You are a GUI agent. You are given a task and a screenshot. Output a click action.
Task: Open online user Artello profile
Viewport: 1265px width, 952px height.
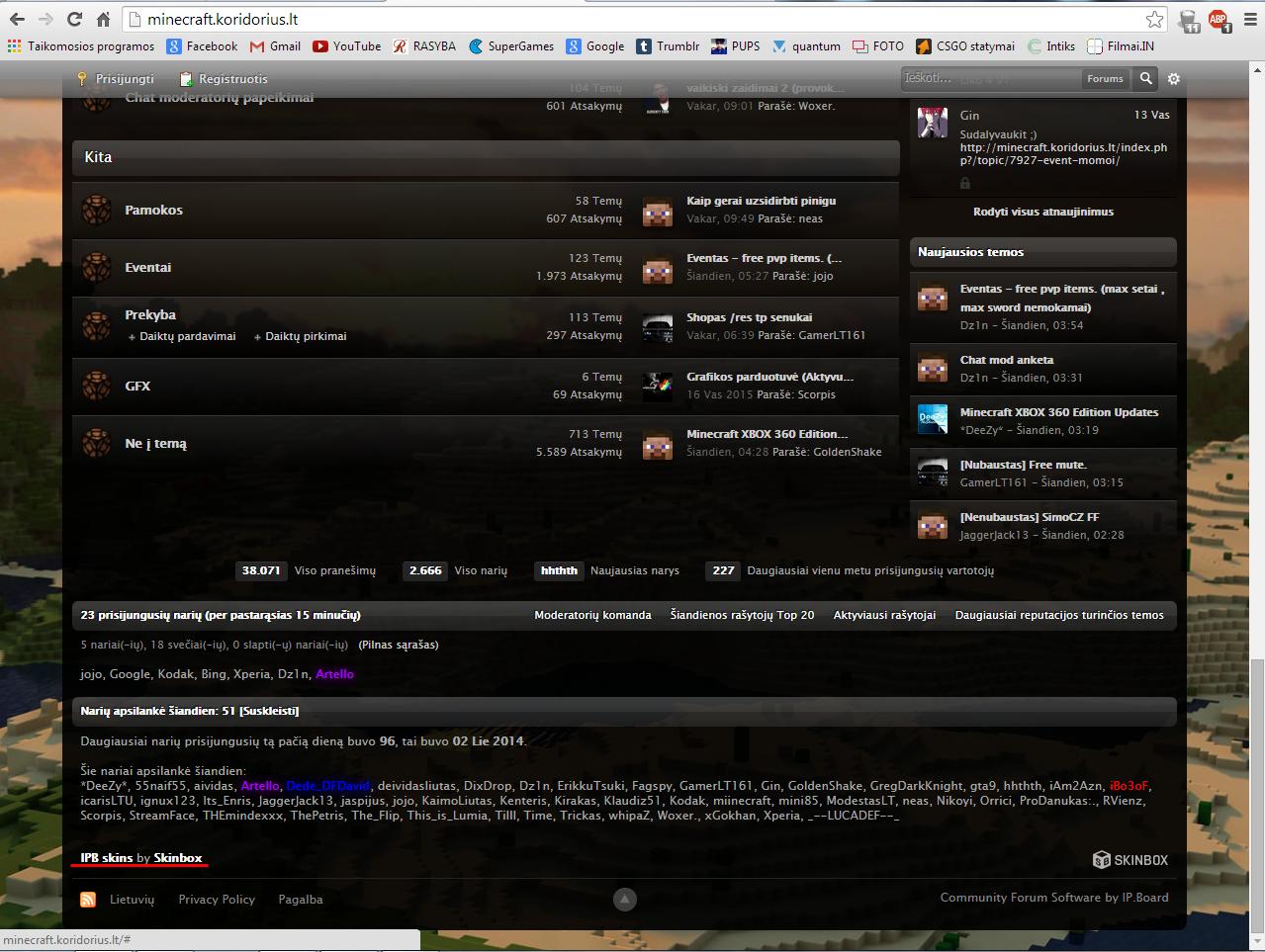tap(334, 674)
